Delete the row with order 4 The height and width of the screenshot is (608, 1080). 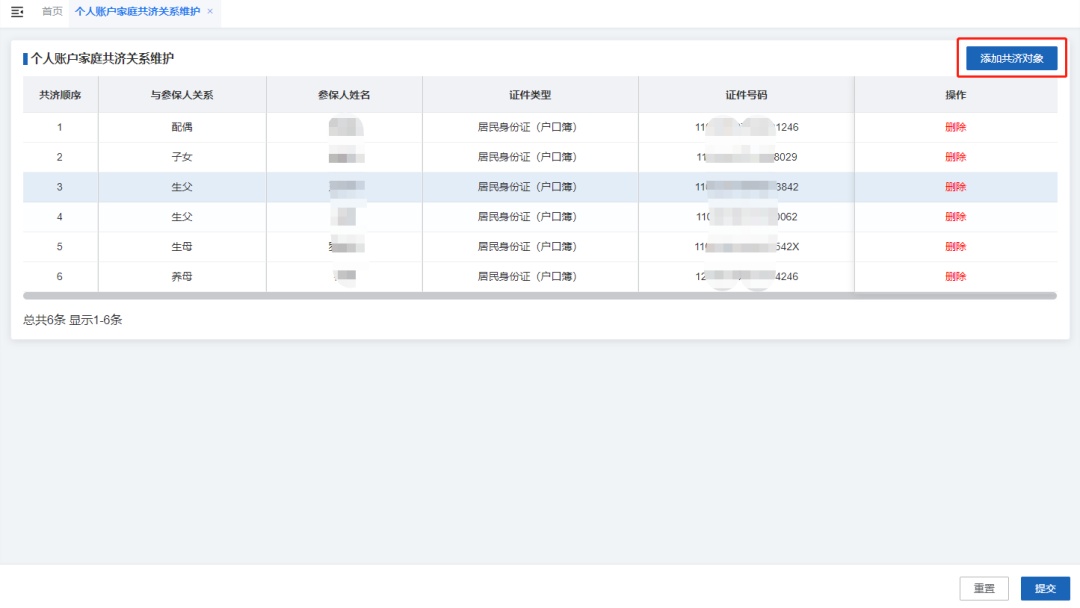click(955, 217)
